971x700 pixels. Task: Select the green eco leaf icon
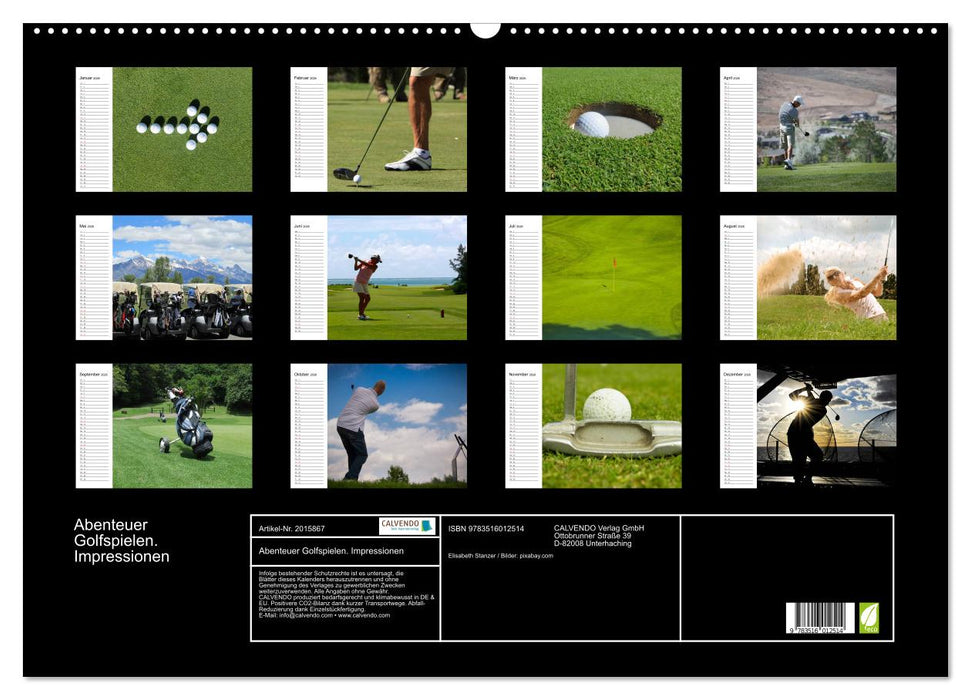[869, 616]
